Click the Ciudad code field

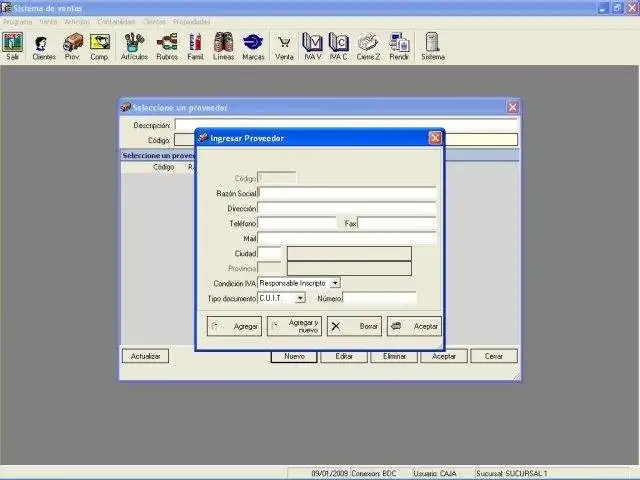coord(269,253)
